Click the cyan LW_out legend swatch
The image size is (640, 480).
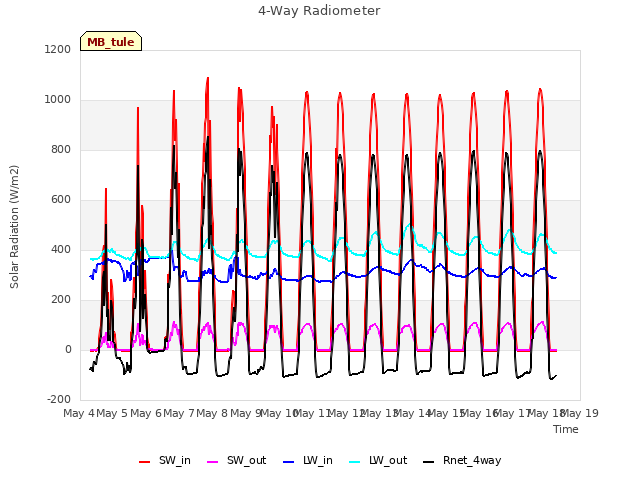pos(355,462)
